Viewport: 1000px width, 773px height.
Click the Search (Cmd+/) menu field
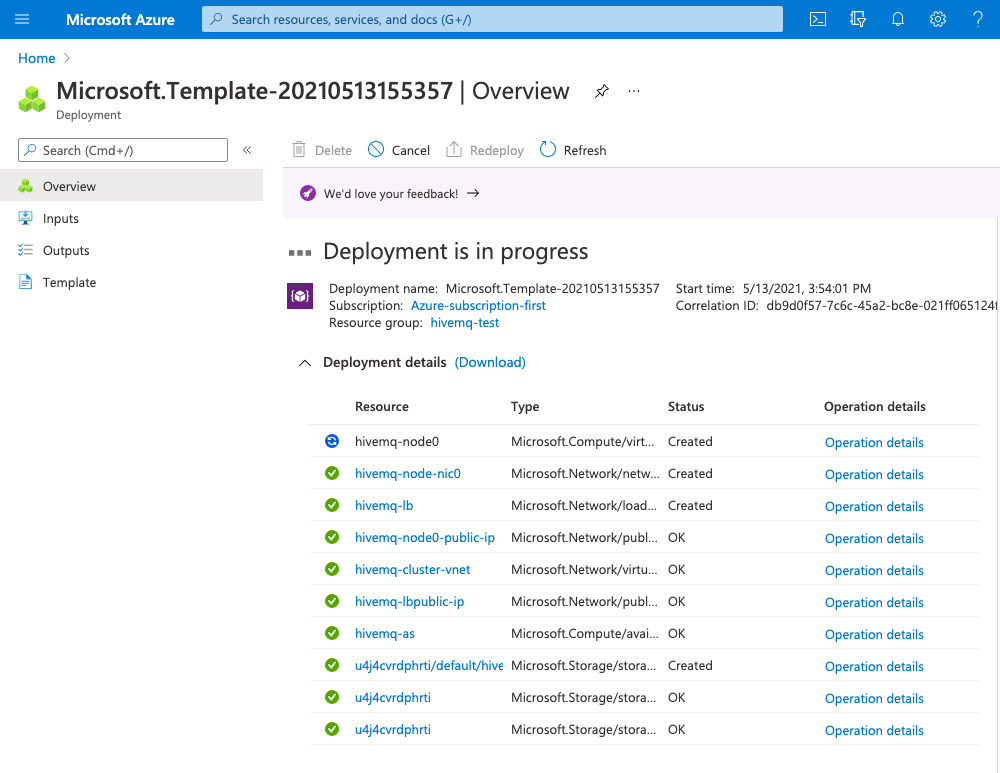pyautogui.click(x=123, y=150)
